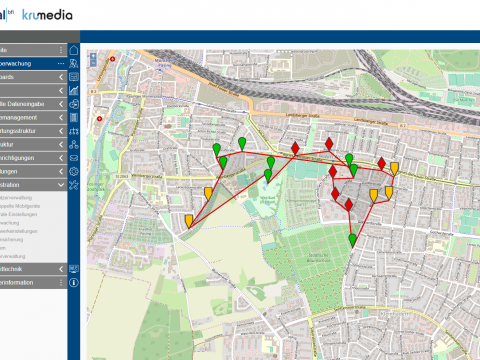Expand the unlabeled row below Dashboards
The width and height of the screenshot is (480, 360).
[61, 90]
